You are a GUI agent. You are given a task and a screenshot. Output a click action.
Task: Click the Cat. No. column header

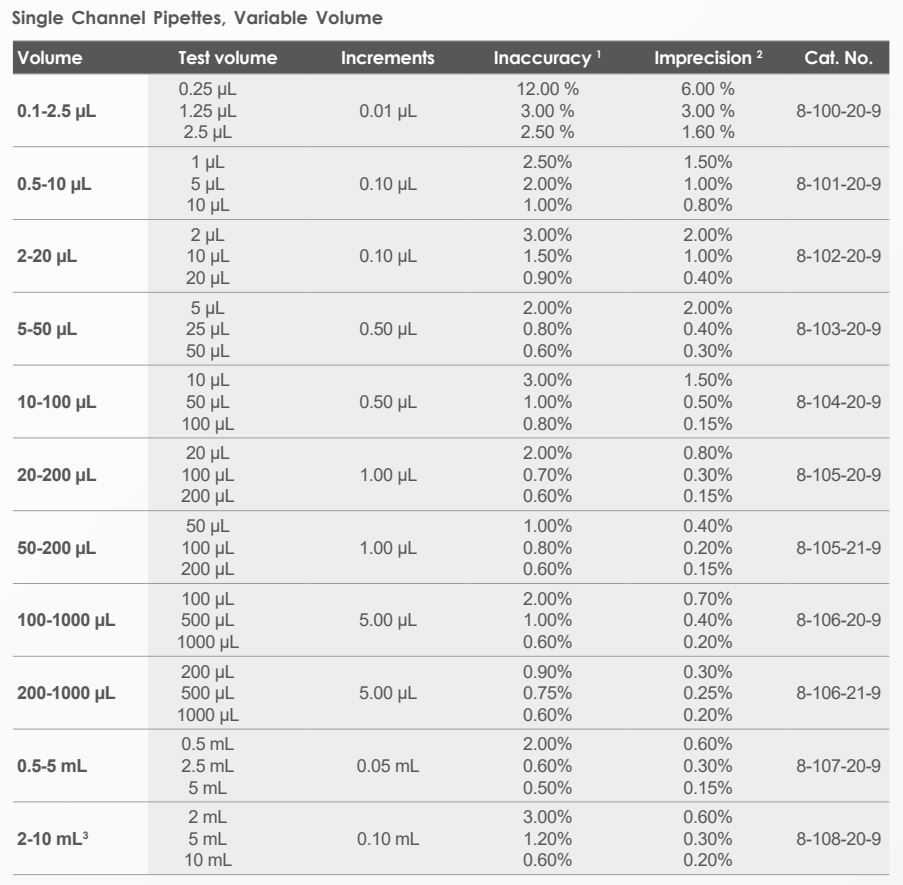click(x=838, y=58)
